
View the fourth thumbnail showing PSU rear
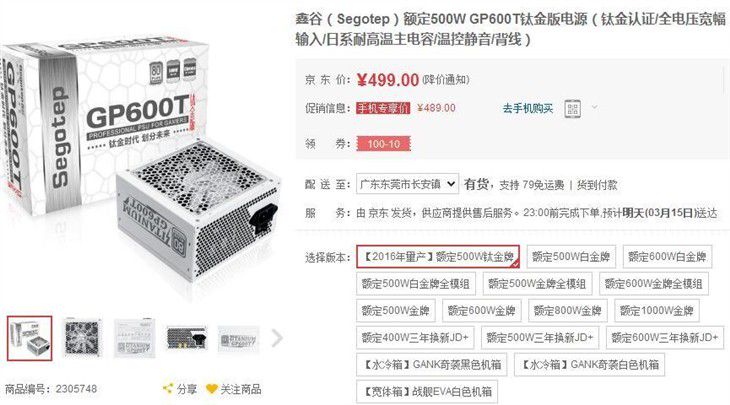pos(186,338)
